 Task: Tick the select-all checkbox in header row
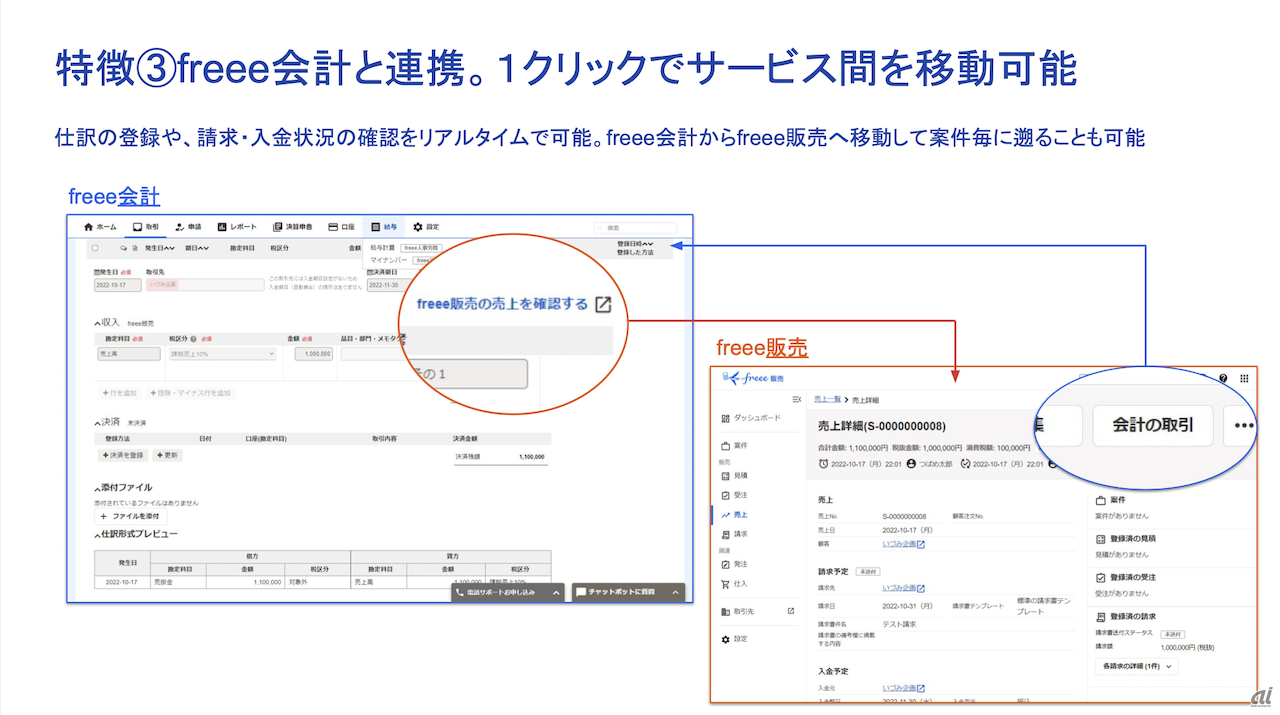click(x=95, y=247)
